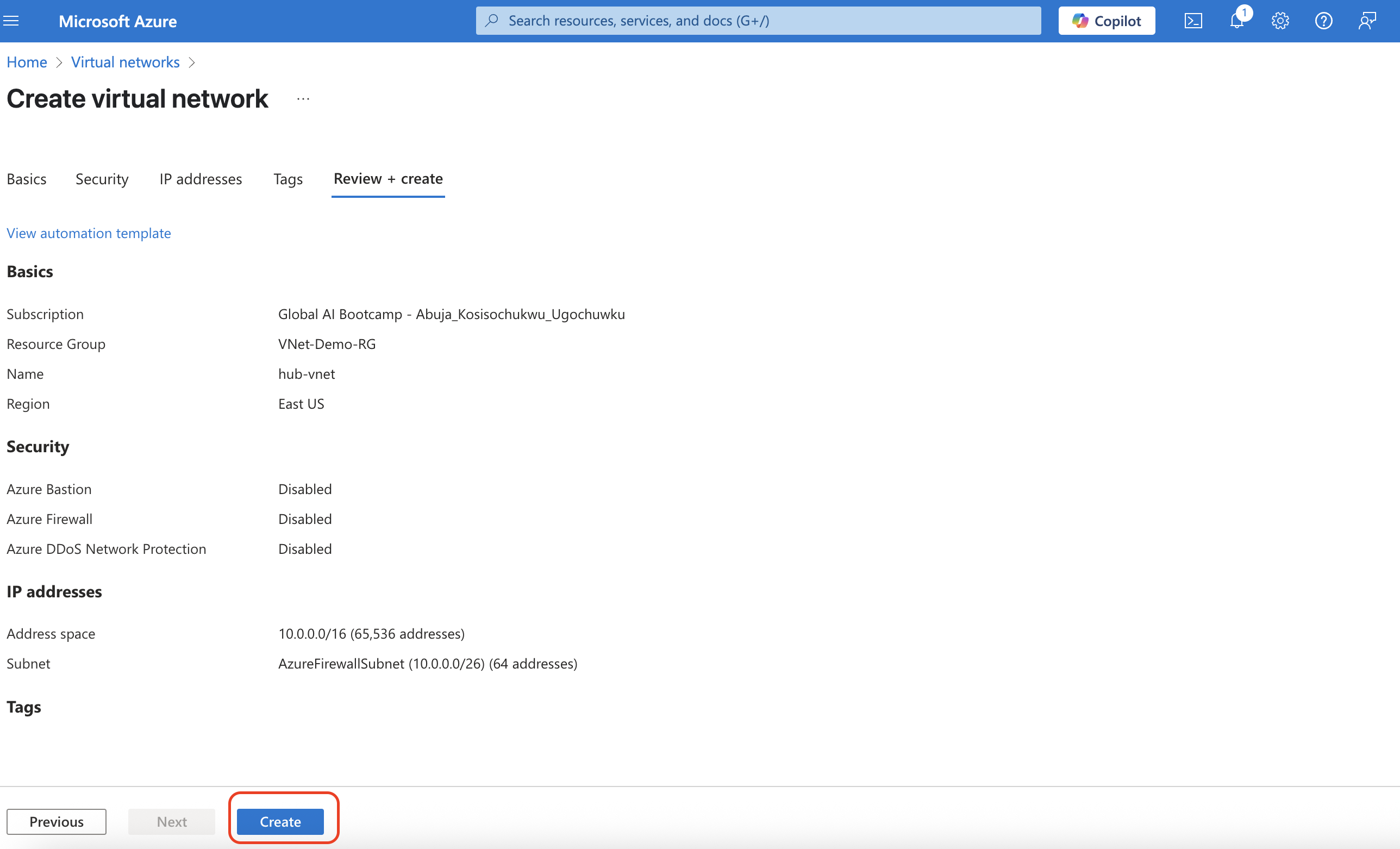The width and height of the screenshot is (1400, 849).
Task: Switch to the Security tab
Action: [102, 179]
